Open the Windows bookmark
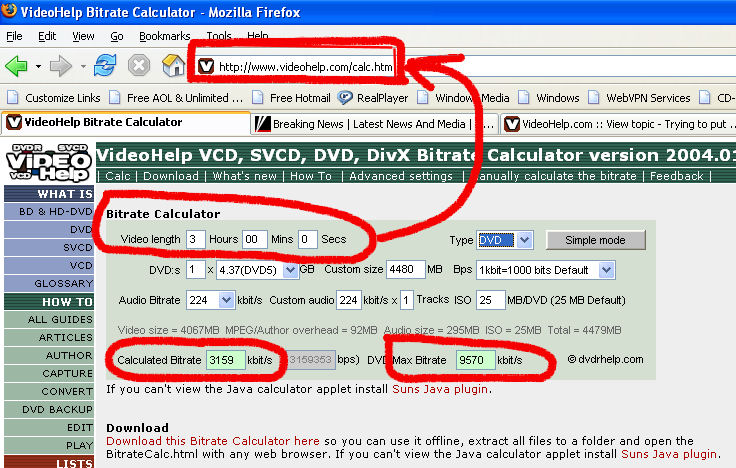The image size is (736, 468). [x=549, y=98]
